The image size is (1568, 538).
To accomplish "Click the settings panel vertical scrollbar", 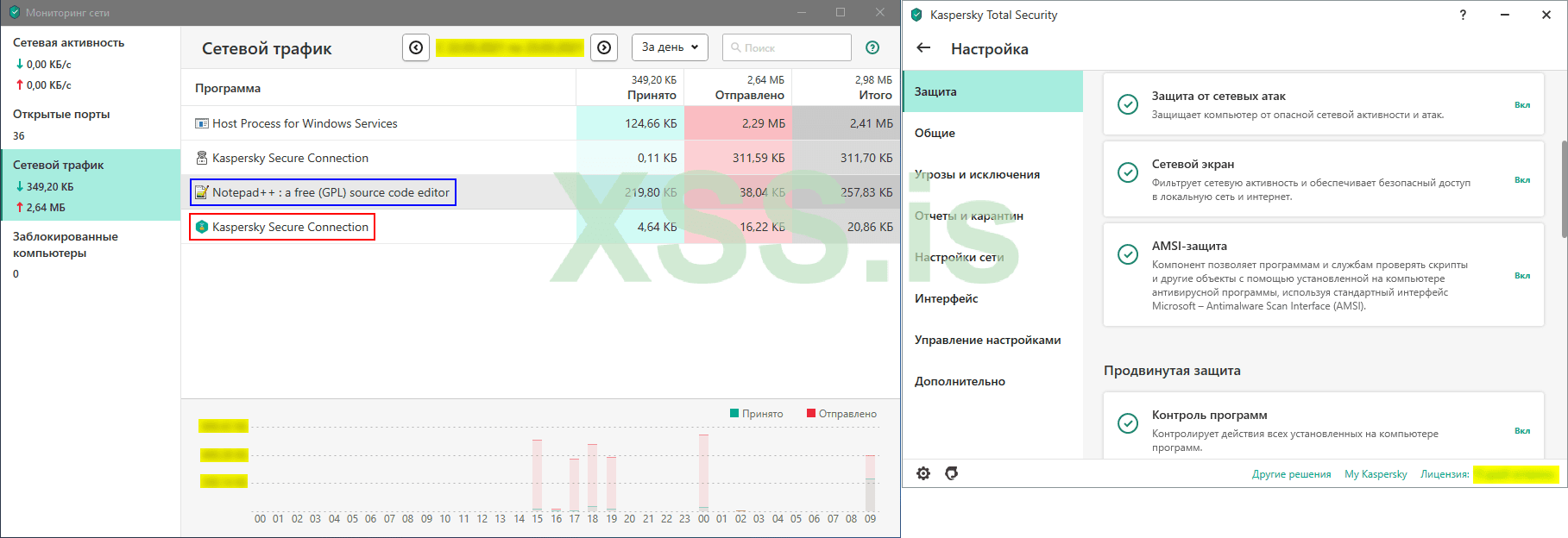I will click(x=1564, y=190).
